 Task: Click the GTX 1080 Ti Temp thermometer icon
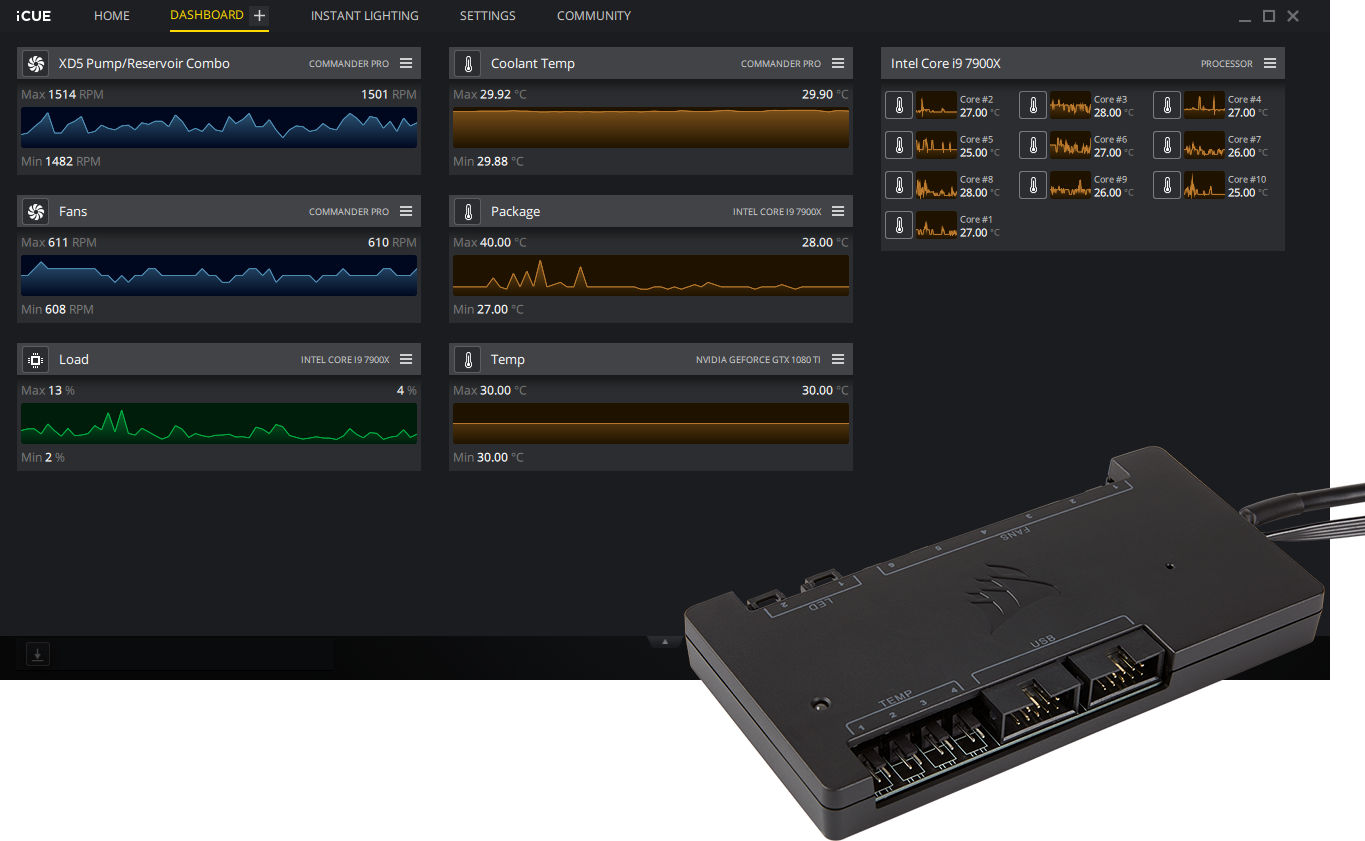click(467, 360)
